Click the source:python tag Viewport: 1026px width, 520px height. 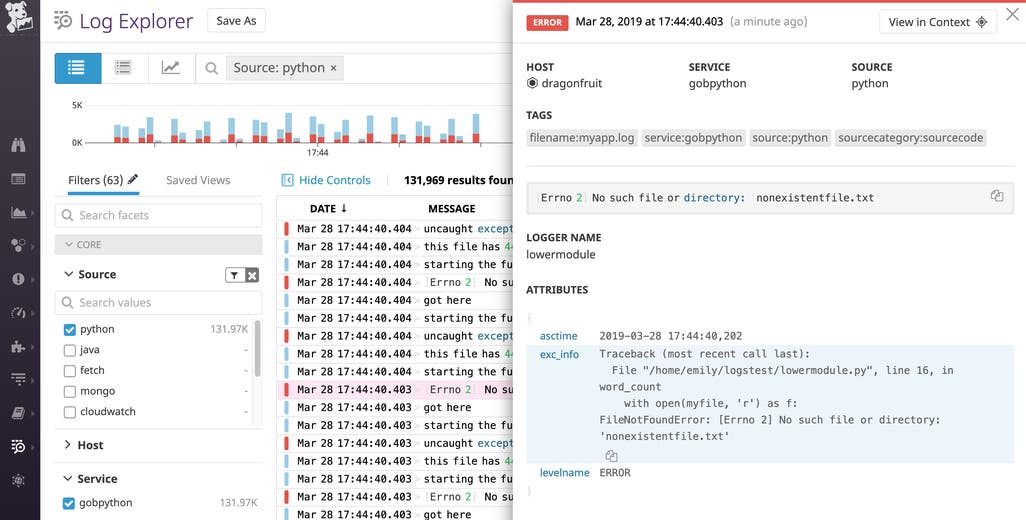[790, 138]
